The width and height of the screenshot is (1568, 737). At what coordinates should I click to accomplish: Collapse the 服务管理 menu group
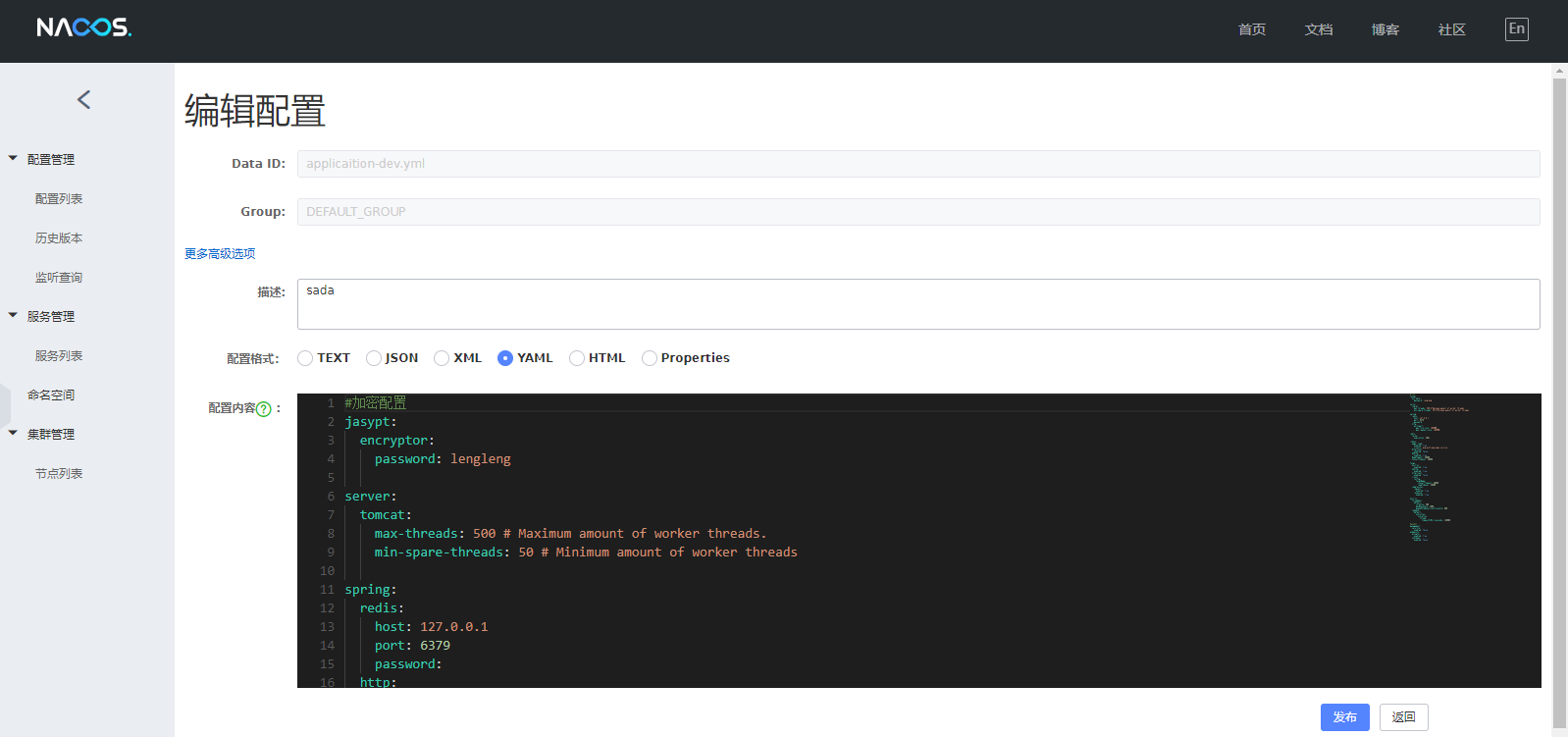coord(13,315)
